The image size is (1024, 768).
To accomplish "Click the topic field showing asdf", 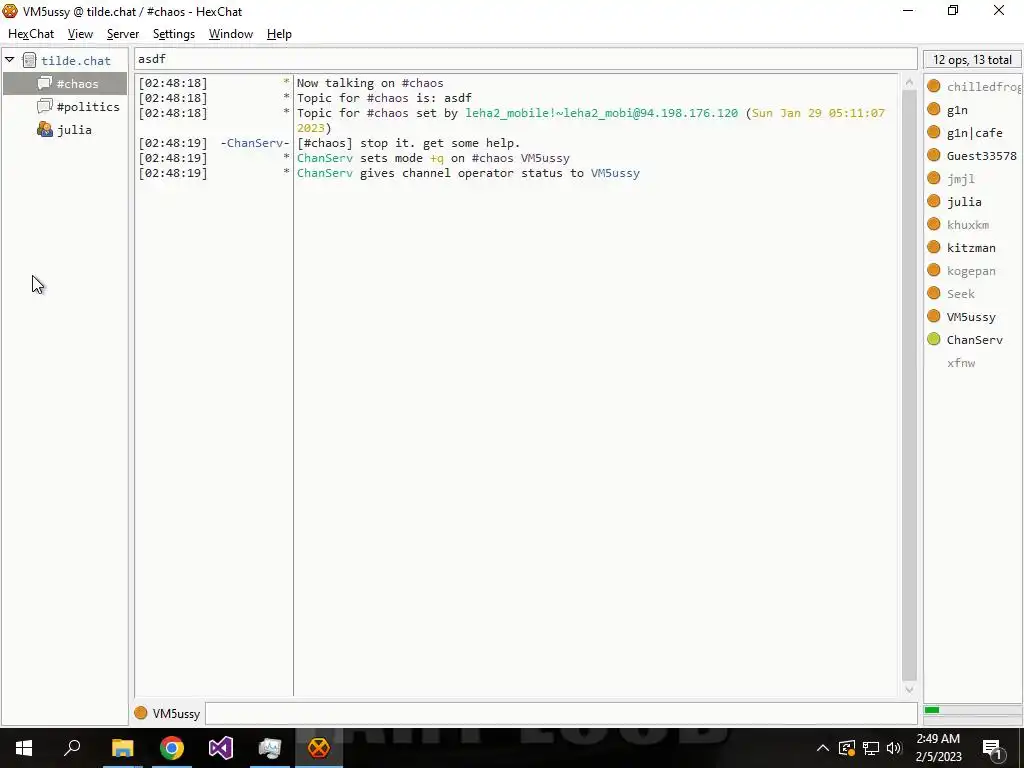I will [x=526, y=59].
